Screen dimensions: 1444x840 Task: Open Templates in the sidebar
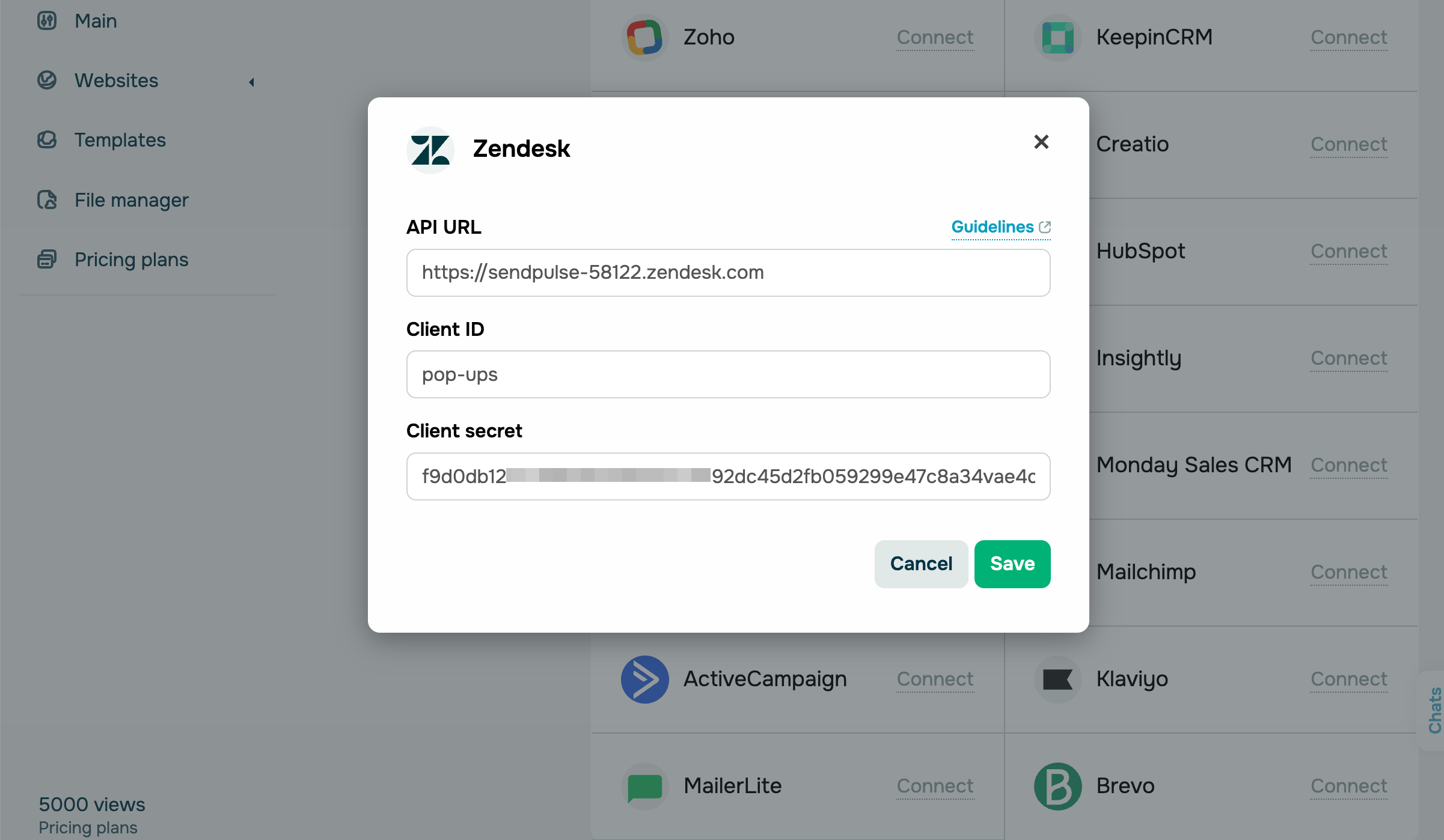(120, 140)
